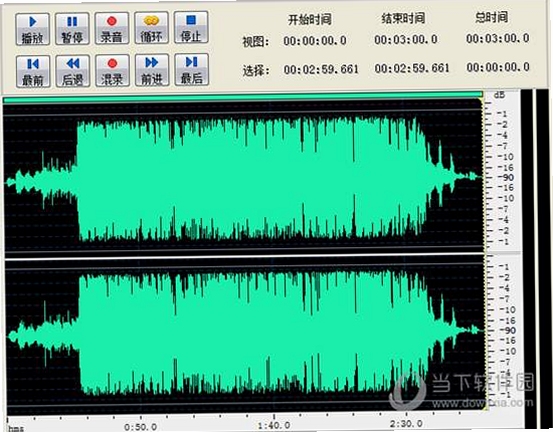Click the green overview bar above waveform
The image size is (553, 432).
coord(243,97)
